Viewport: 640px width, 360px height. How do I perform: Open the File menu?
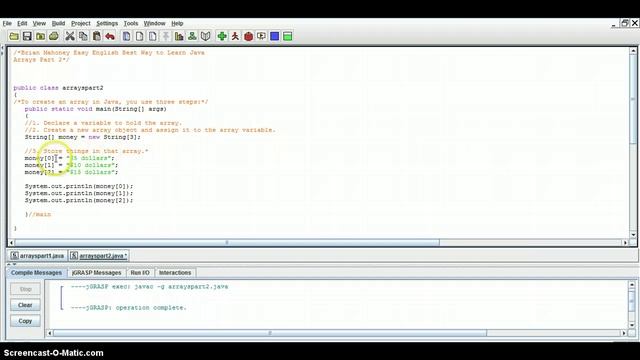[x=7, y=23]
